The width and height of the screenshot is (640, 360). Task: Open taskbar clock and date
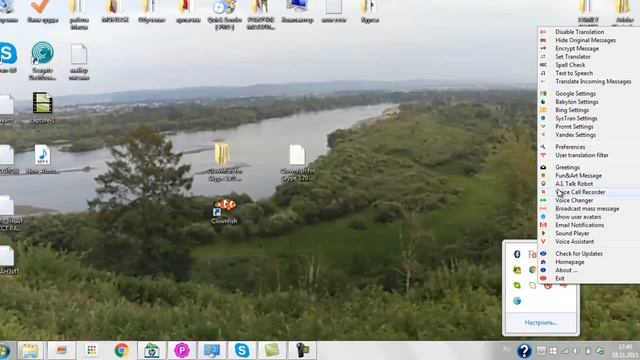(x=624, y=351)
